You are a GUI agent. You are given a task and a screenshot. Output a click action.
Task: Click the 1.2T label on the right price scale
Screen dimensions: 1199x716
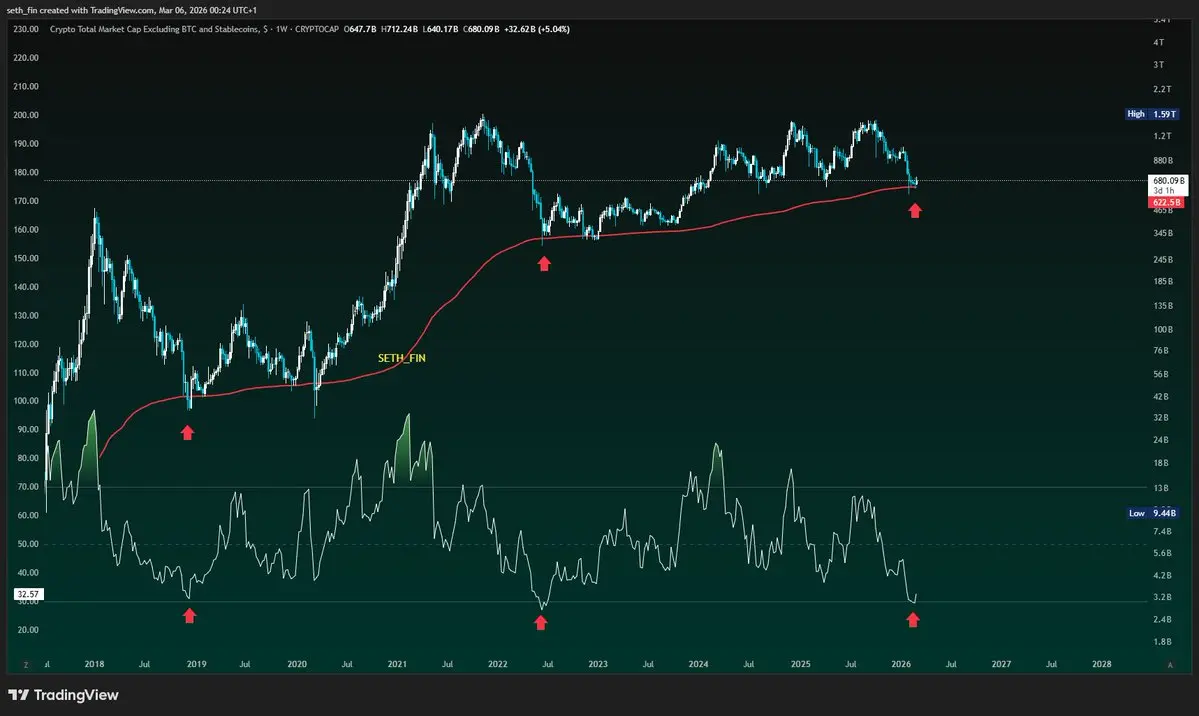(x=1162, y=136)
